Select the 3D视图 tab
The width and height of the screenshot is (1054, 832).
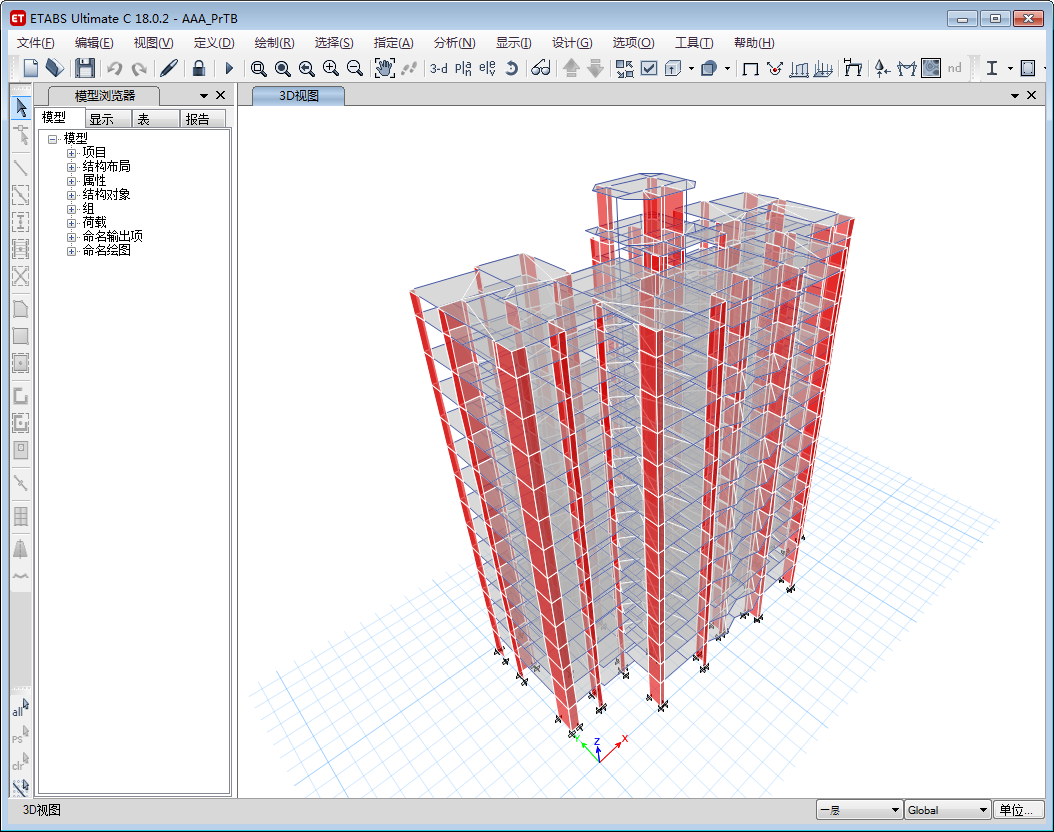(x=298, y=96)
